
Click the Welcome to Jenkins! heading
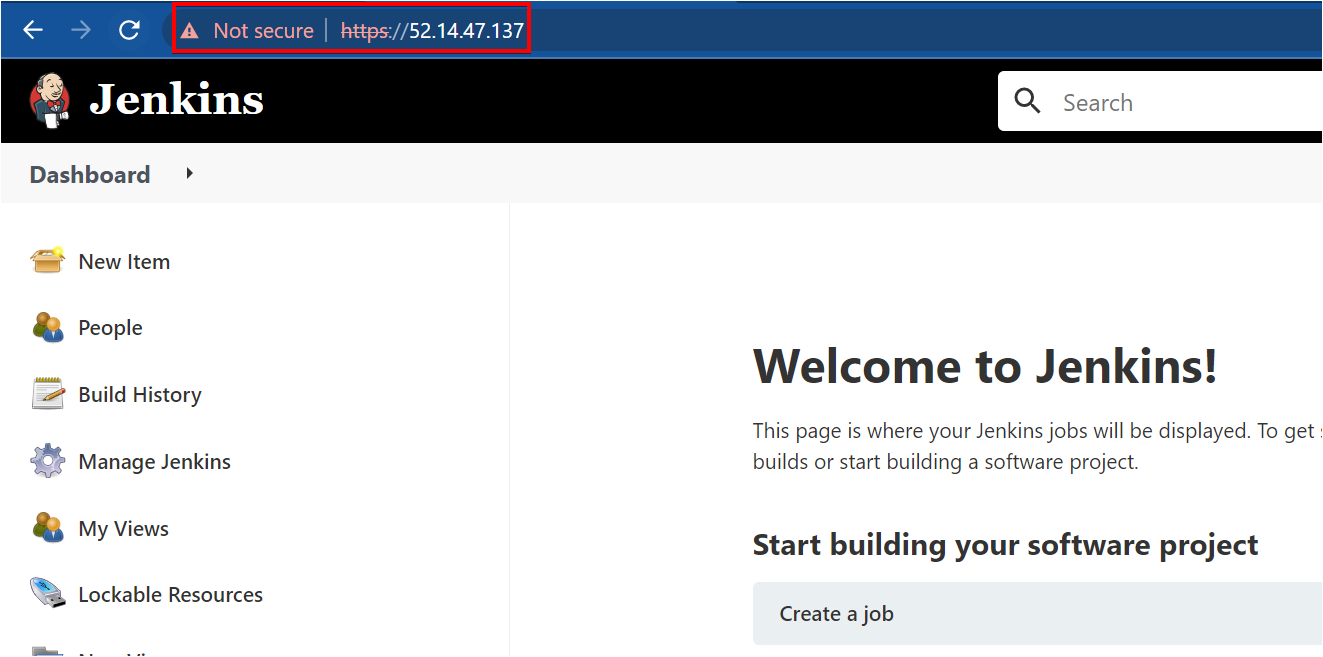coord(985,366)
